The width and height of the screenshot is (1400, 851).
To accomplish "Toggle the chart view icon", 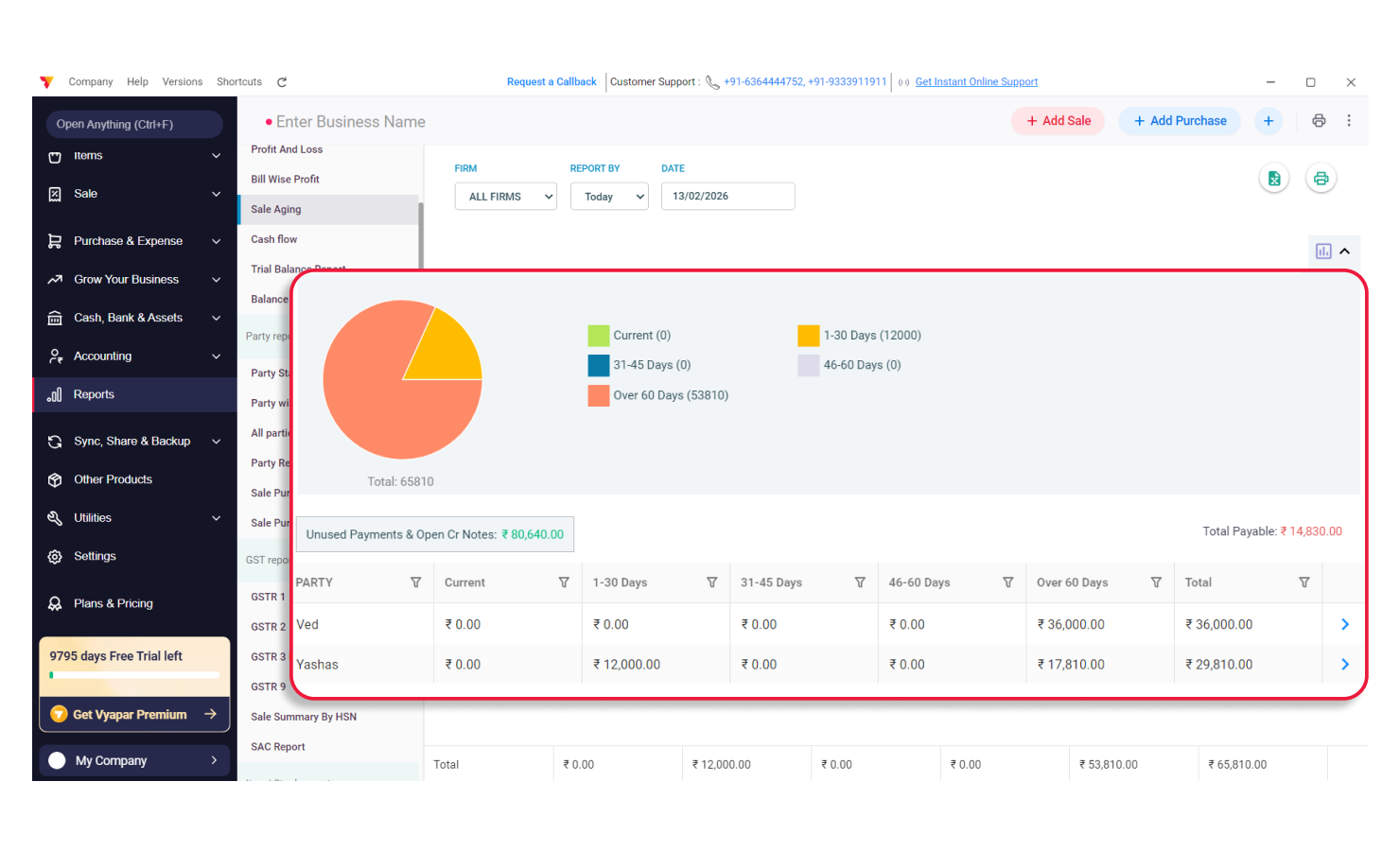I will tap(1323, 251).
